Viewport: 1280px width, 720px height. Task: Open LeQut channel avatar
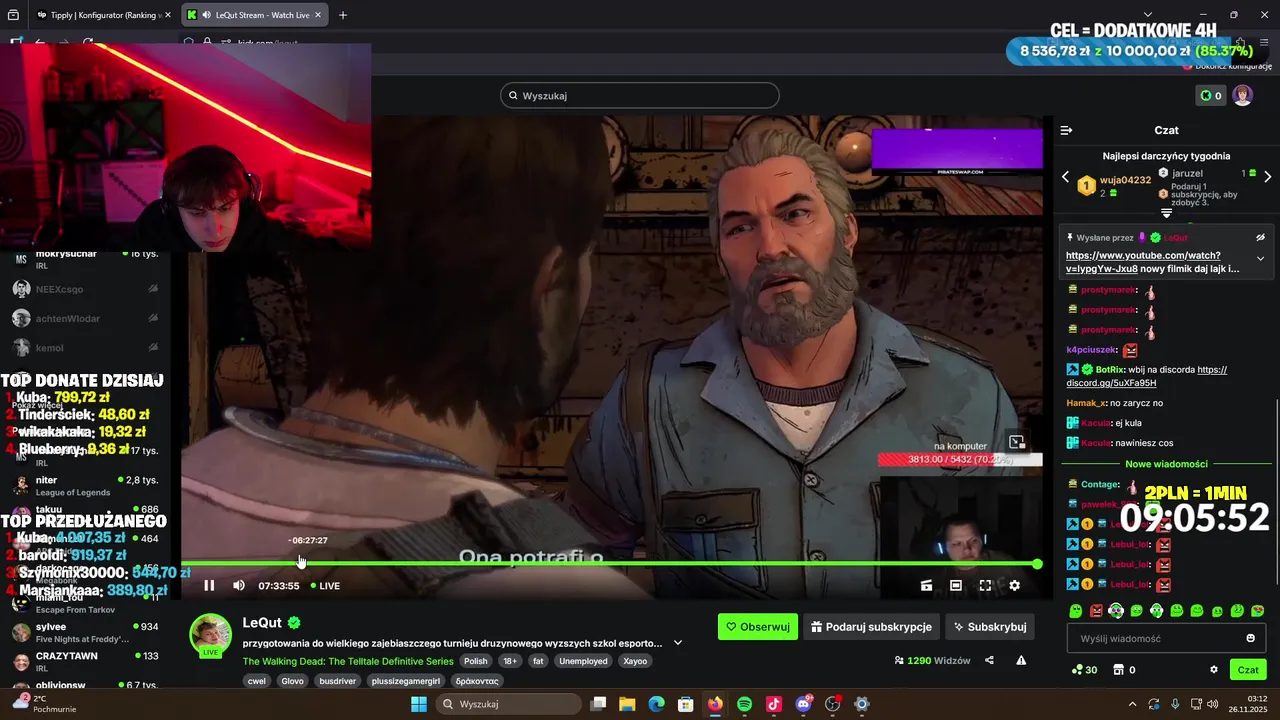point(211,635)
